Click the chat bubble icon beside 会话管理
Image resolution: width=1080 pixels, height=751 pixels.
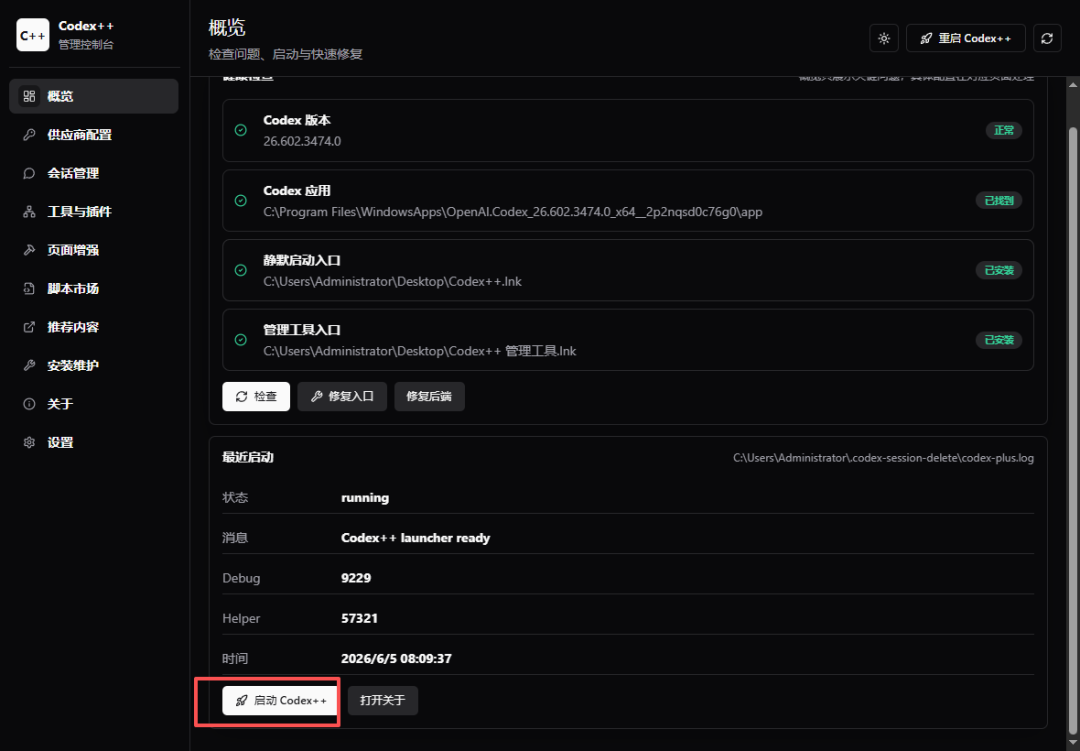(x=29, y=174)
